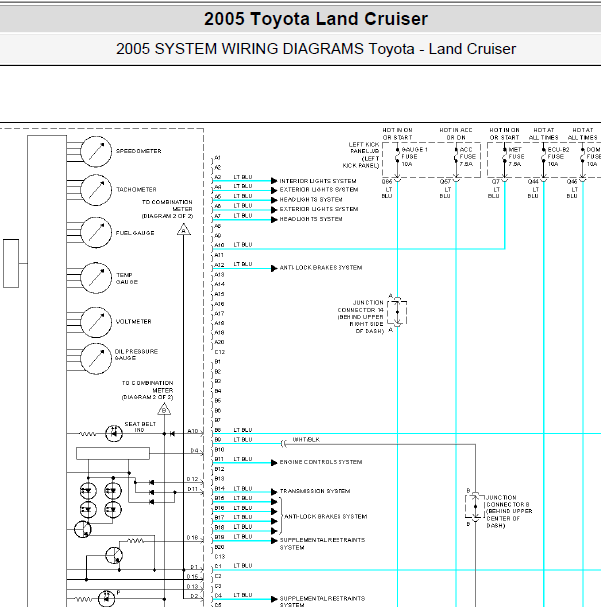The image size is (601, 607).
Task: Click the Speedometer gauge symbol
Action: click(x=96, y=151)
